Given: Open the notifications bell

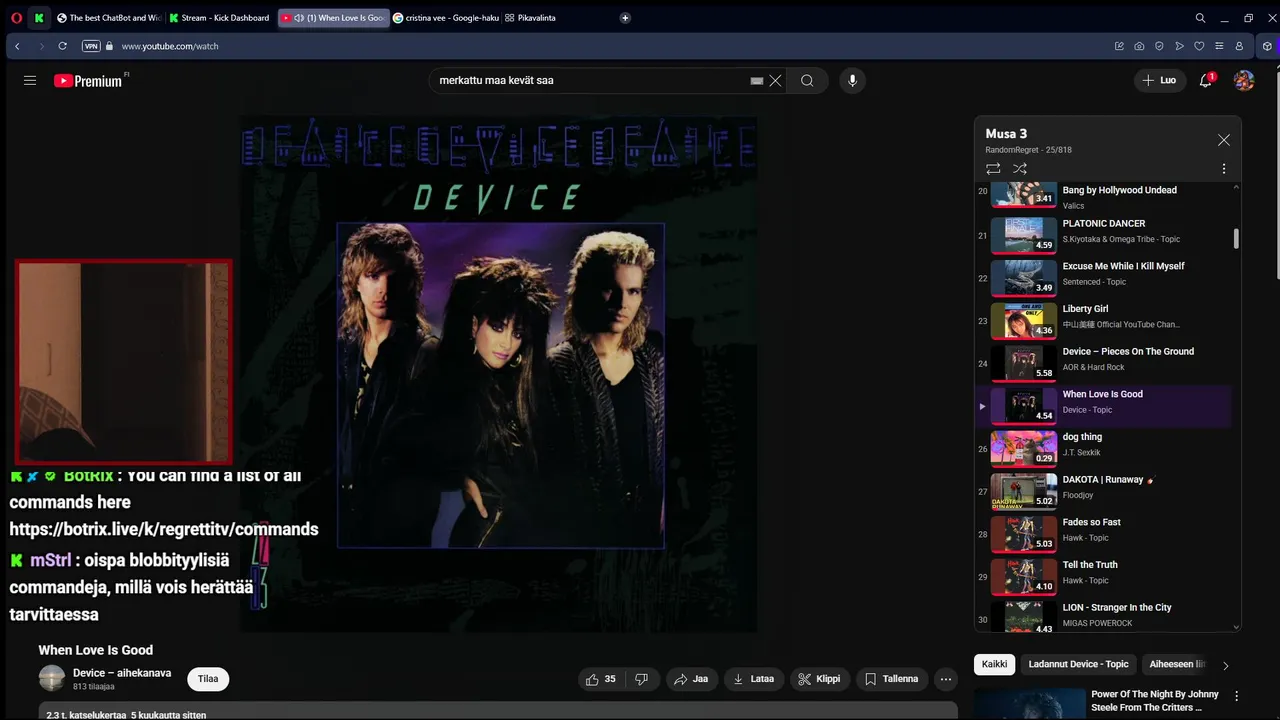Looking at the screenshot, I should click(1206, 81).
